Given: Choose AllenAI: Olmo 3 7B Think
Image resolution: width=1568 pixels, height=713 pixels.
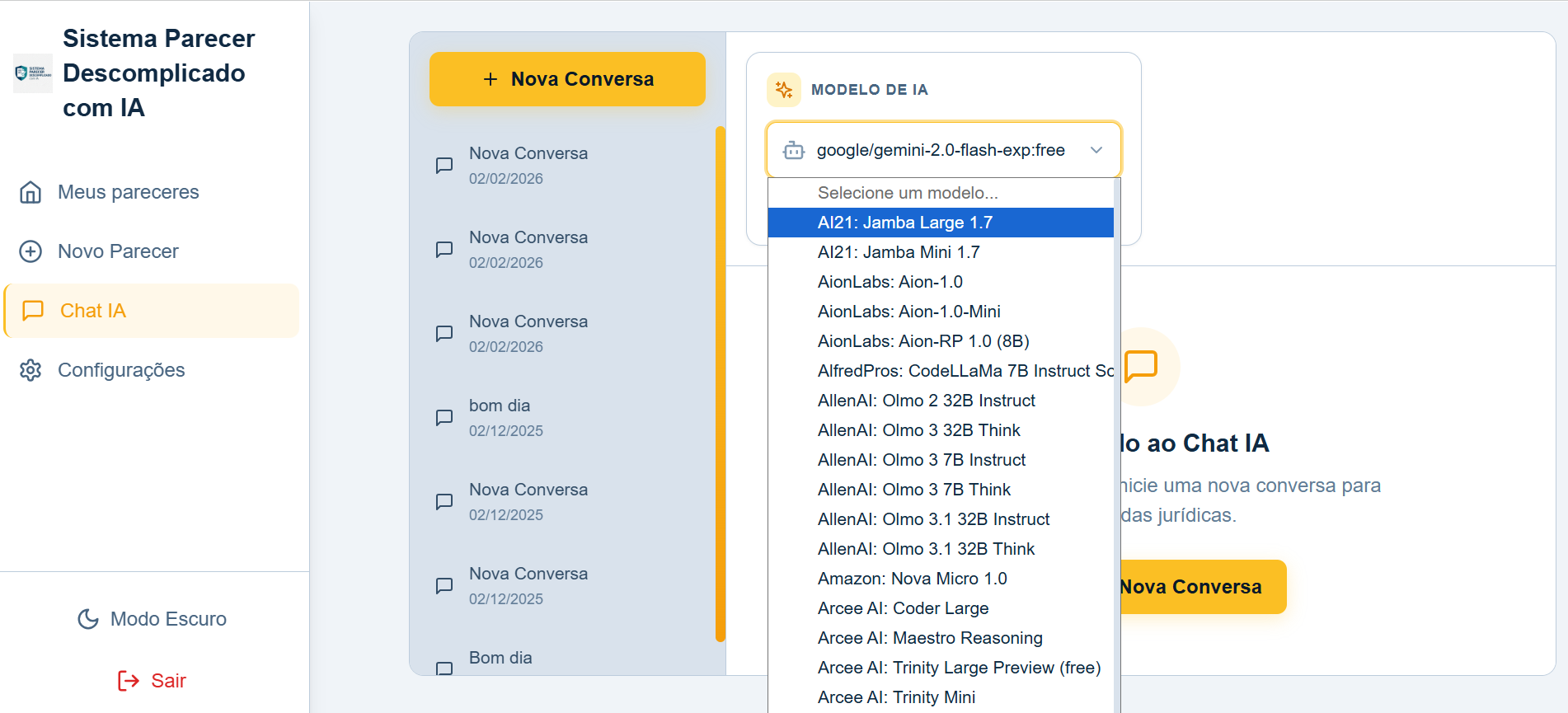Looking at the screenshot, I should point(941,490).
